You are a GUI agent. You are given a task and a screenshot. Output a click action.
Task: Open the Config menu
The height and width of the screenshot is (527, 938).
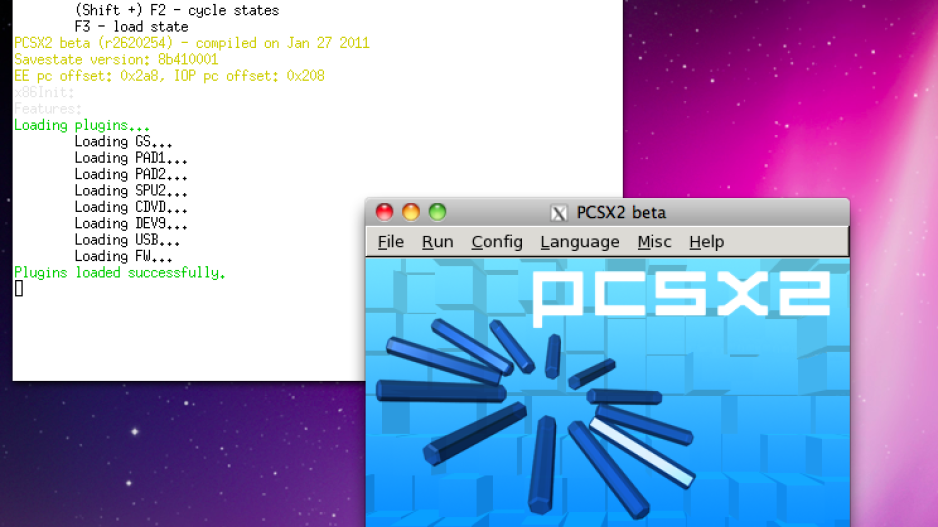click(497, 242)
